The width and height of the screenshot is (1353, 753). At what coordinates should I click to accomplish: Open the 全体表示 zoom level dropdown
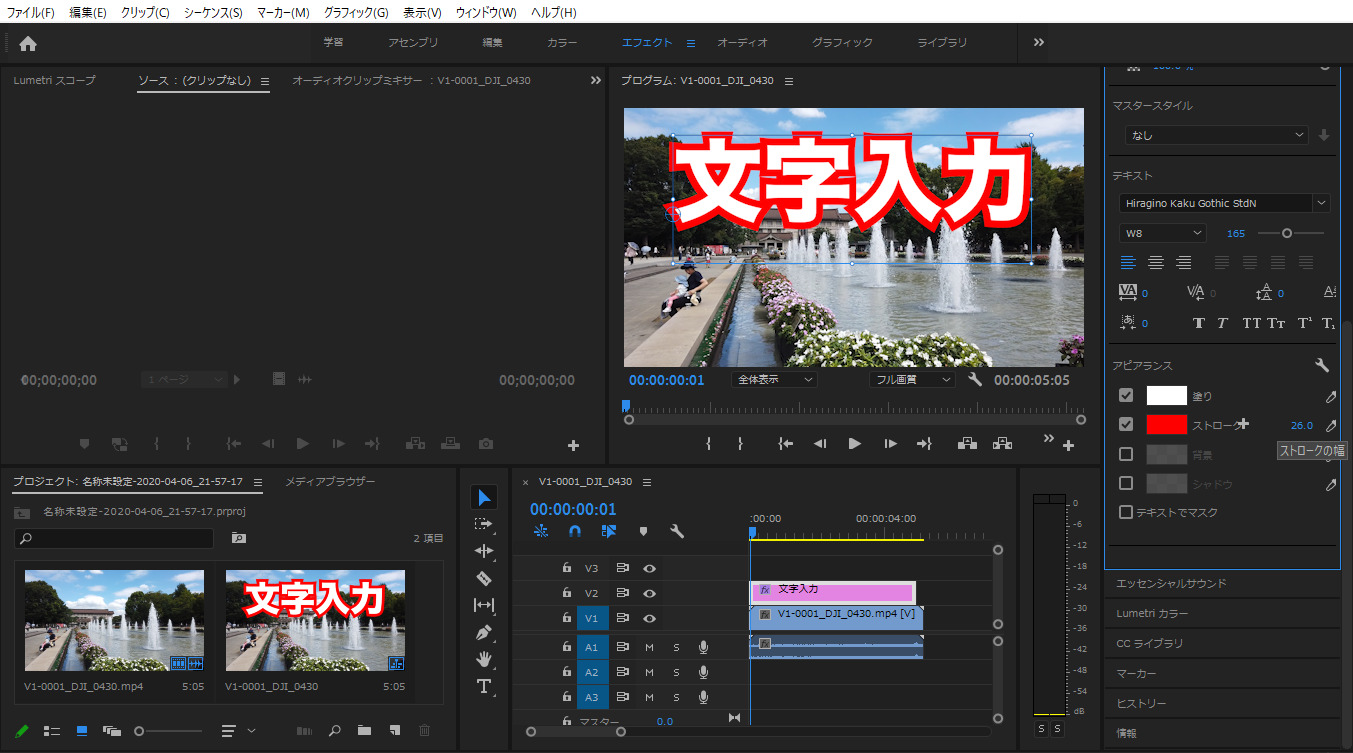tap(775, 380)
